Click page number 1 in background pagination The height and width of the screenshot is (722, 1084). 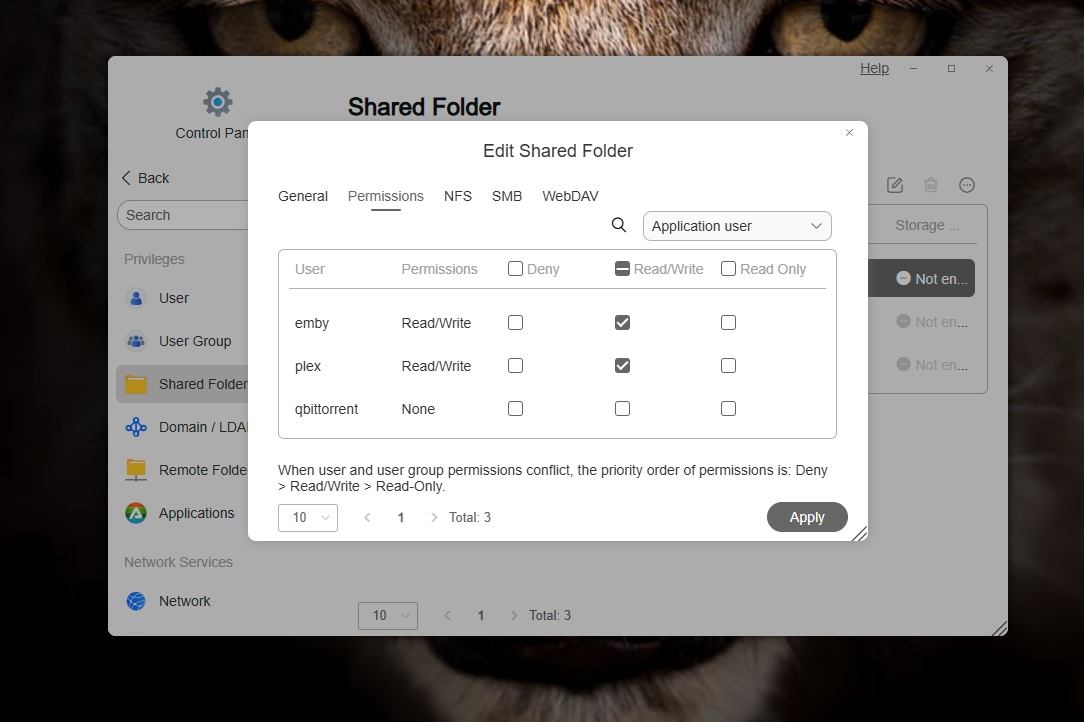pos(481,615)
